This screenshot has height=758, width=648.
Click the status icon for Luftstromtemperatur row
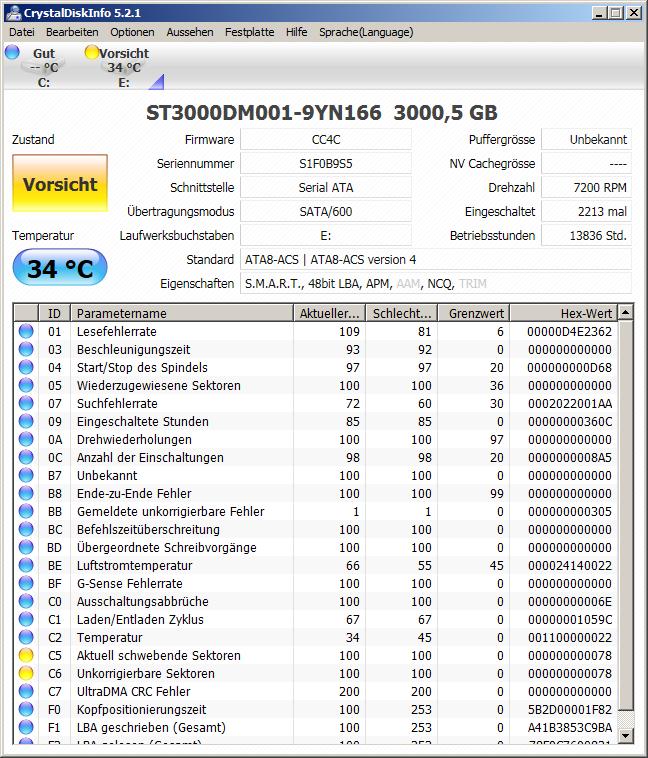click(x=26, y=565)
